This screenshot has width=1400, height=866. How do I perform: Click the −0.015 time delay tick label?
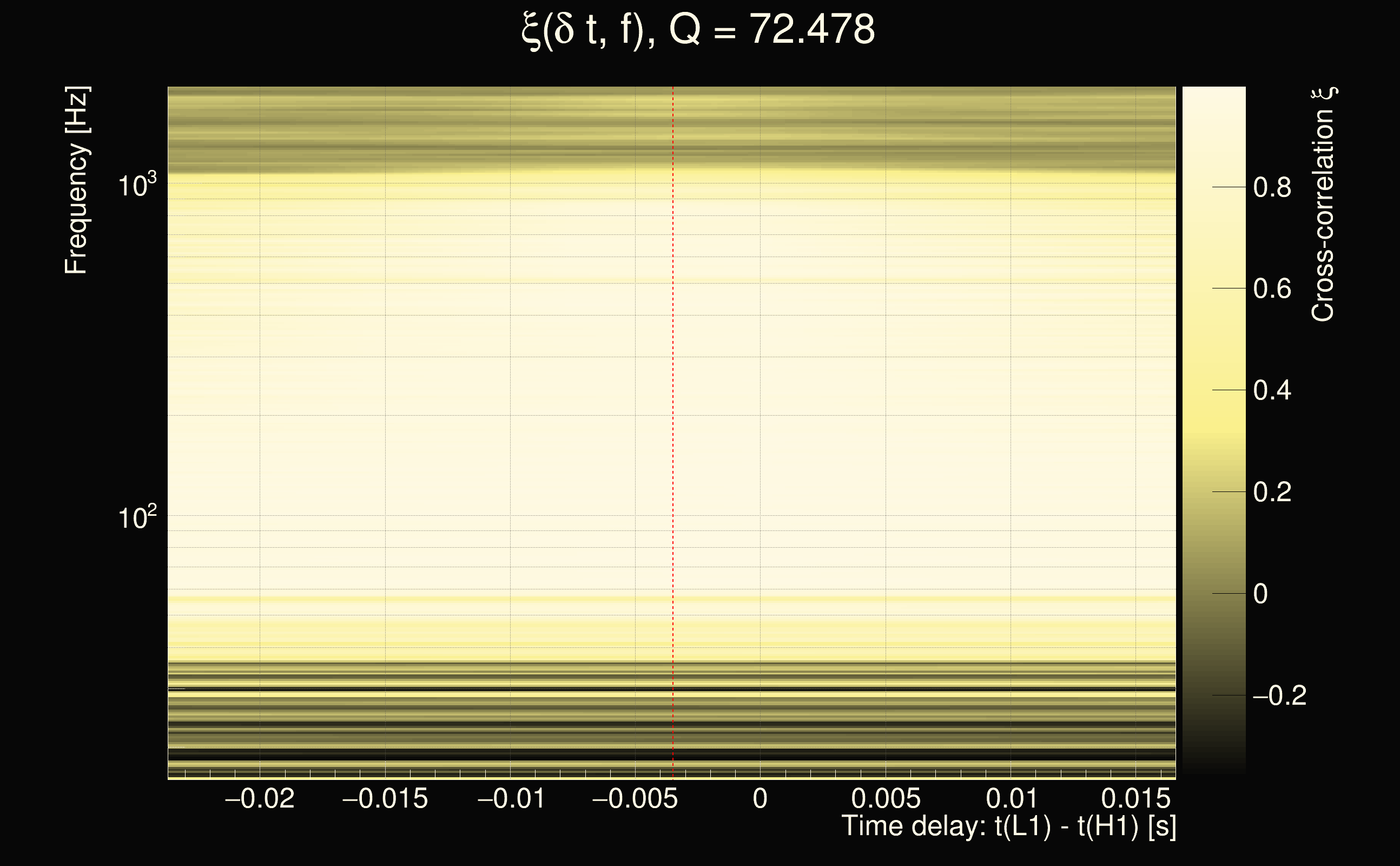pyautogui.click(x=385, y=799)
